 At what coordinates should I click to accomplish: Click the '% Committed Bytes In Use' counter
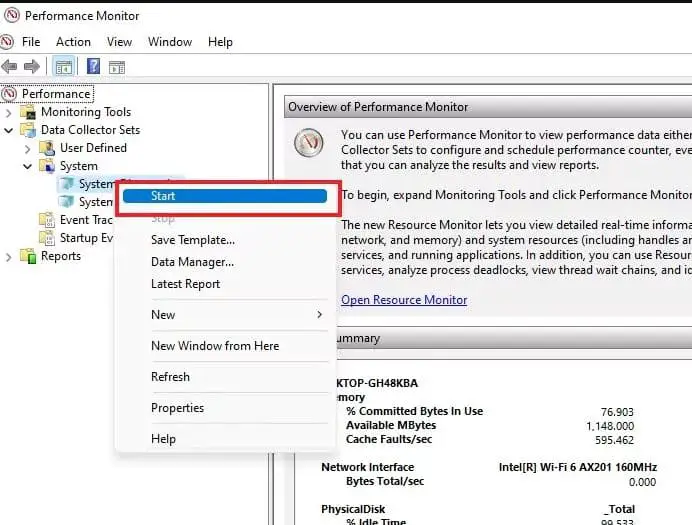(414, 411)
